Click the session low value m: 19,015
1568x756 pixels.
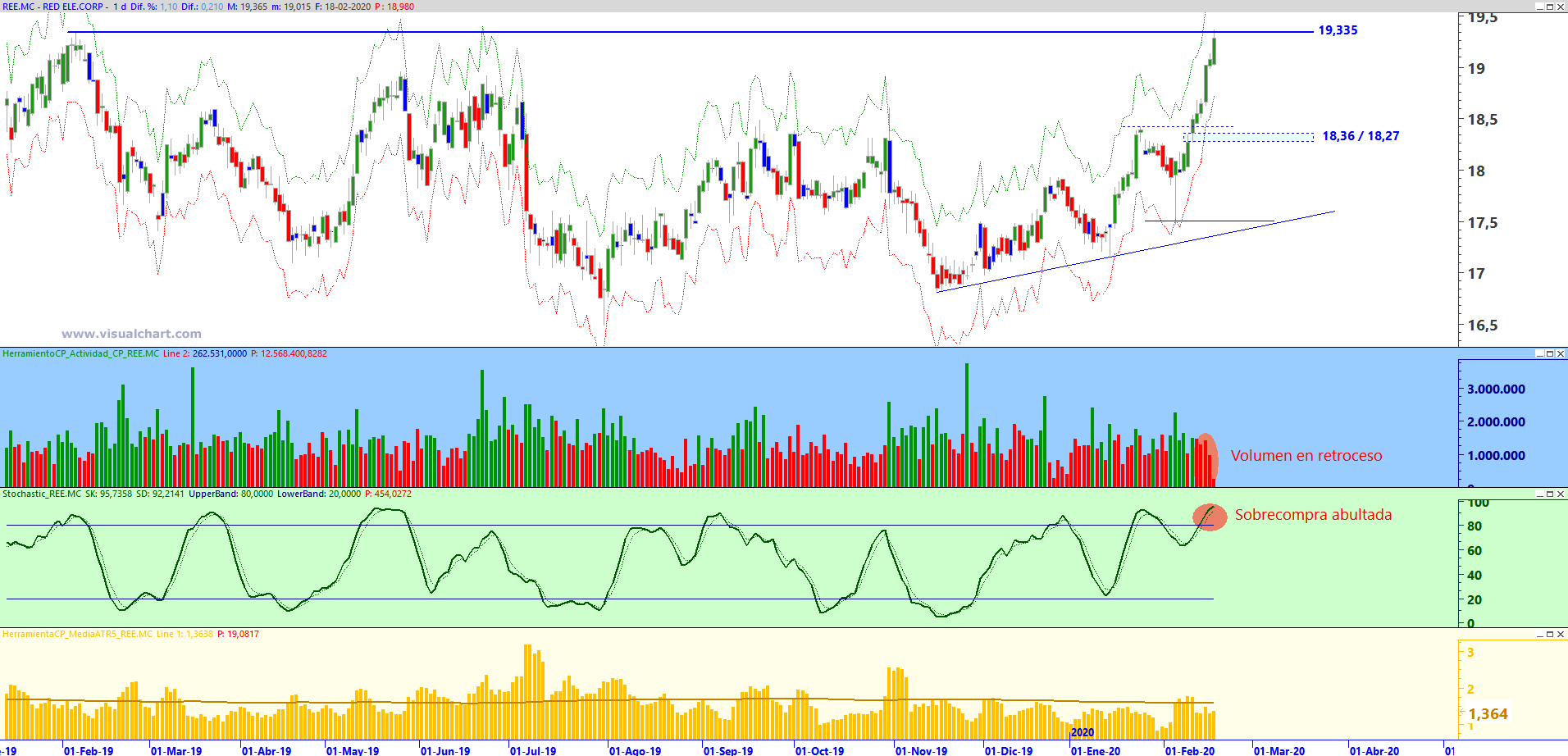point(291,7)
